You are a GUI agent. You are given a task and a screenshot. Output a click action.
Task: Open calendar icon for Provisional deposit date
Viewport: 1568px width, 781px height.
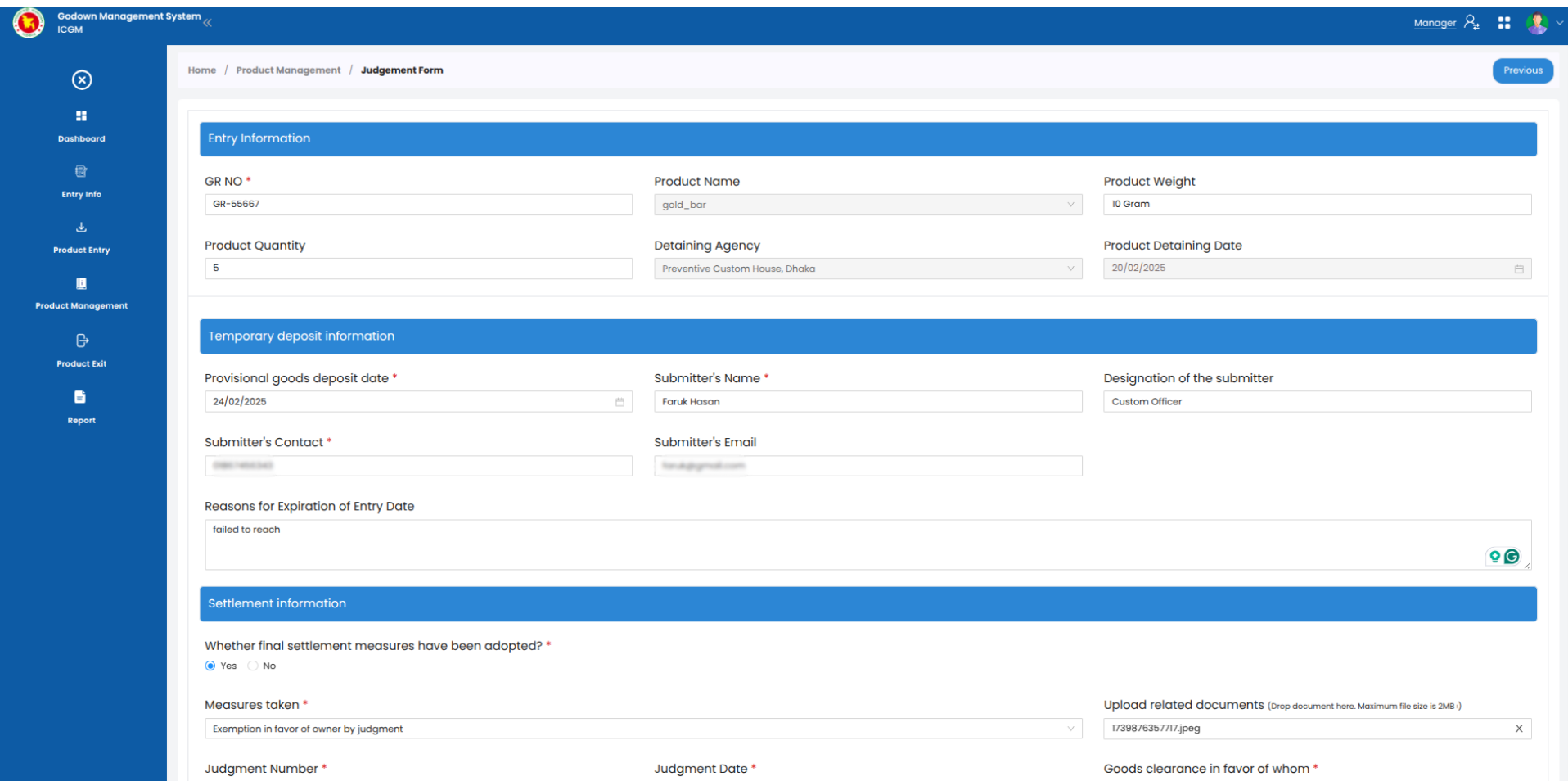[x=620, y=402]
